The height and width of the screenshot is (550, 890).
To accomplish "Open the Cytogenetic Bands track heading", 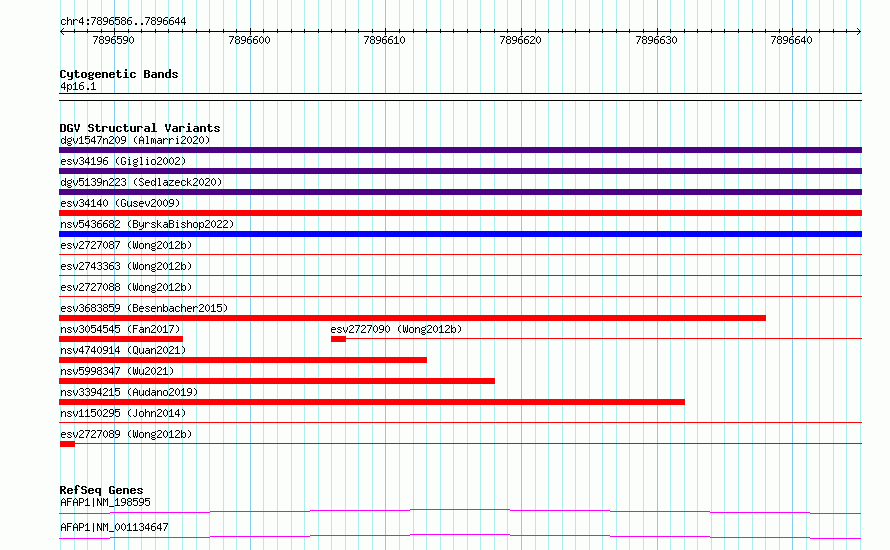I will click(x=119, y=74).
